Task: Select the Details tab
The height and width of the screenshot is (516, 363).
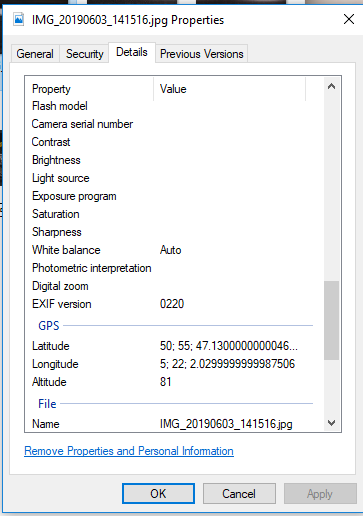Action: tap(132, 52)
